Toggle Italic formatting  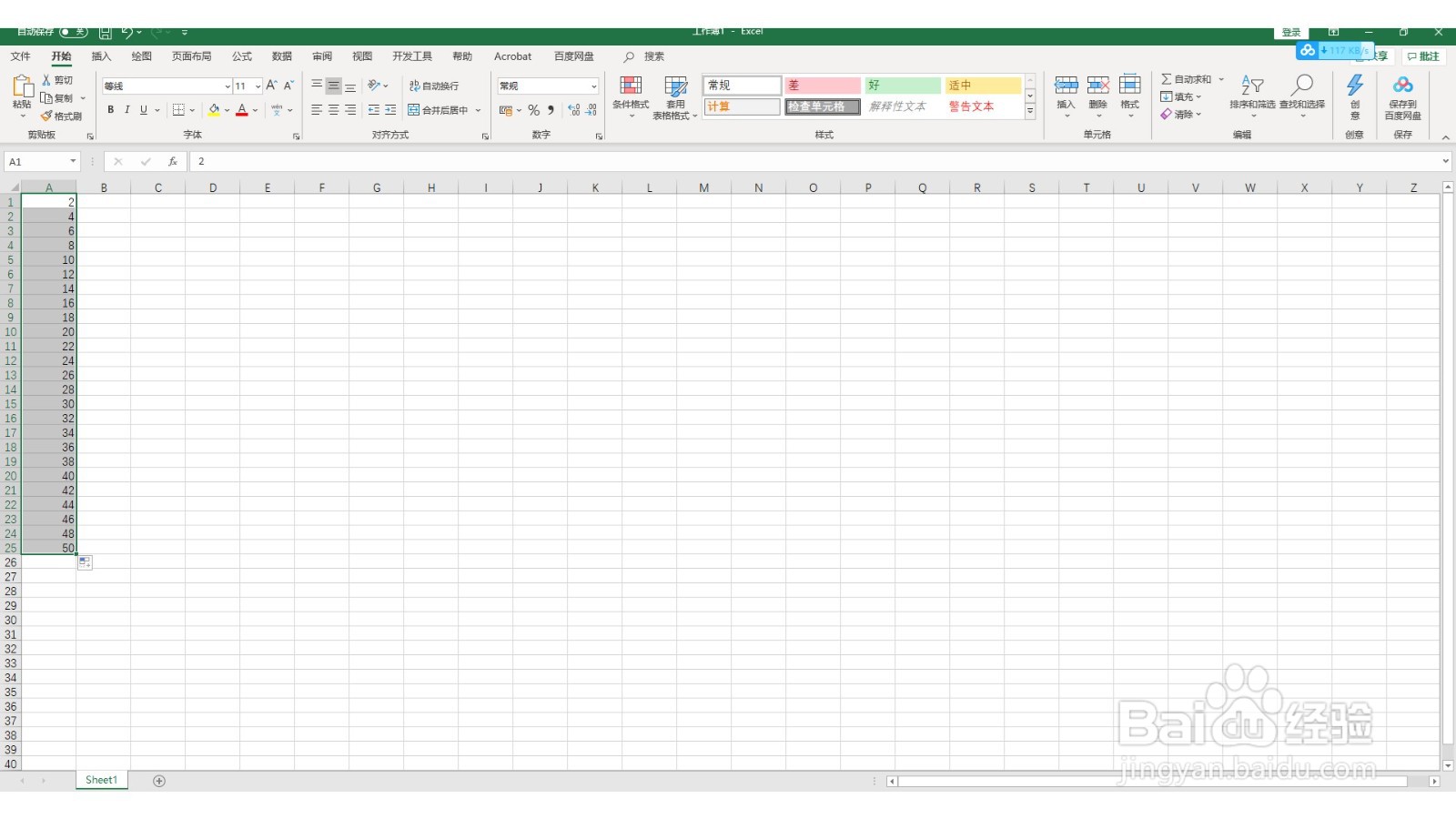click(127, 110)
